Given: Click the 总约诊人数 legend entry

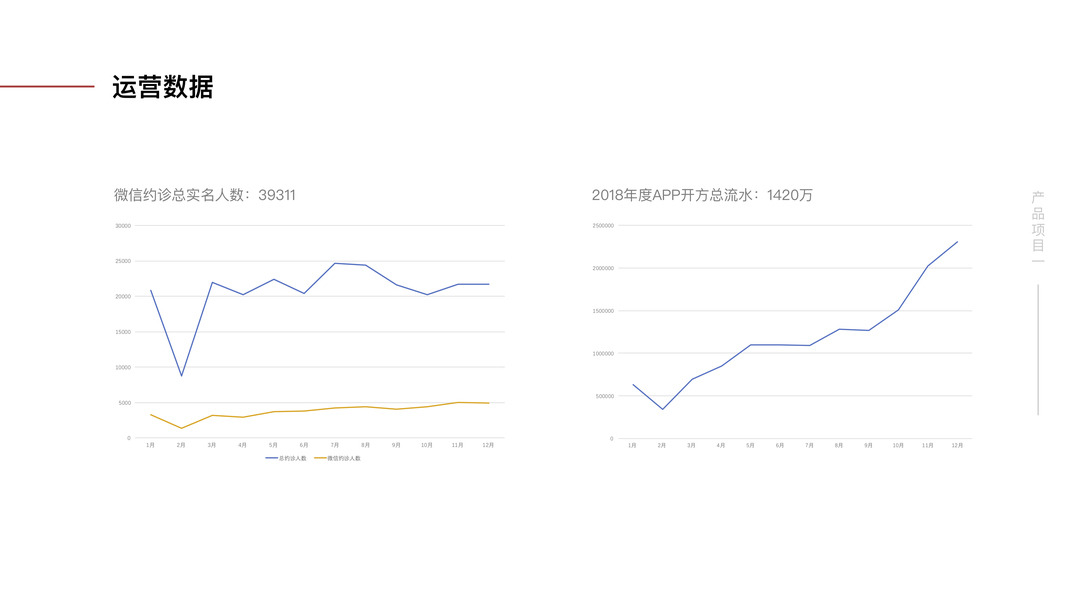Looking at the screenshot, I should (x=294, y=458).
